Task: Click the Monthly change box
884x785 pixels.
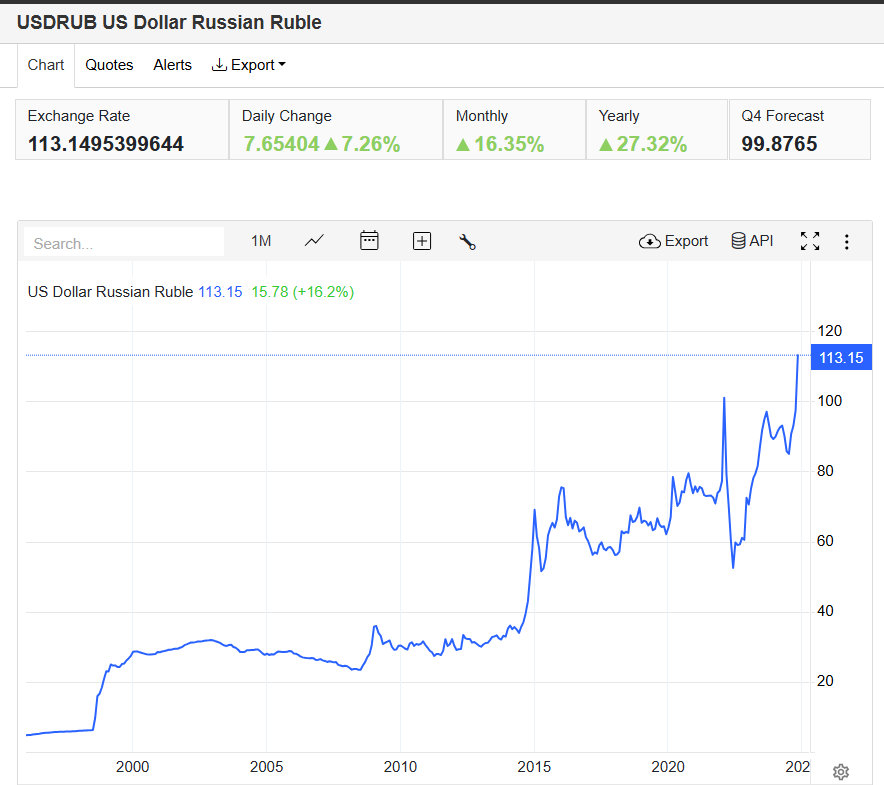Action: 514,130
